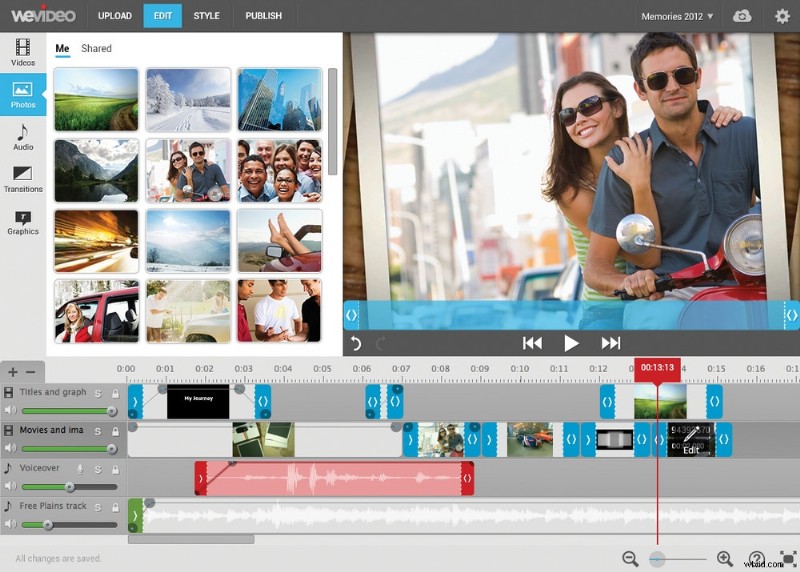The height and width of the screenshot is (572, 800).
Task: Open the Transitions panel
Action: click(x=23, y=179)
